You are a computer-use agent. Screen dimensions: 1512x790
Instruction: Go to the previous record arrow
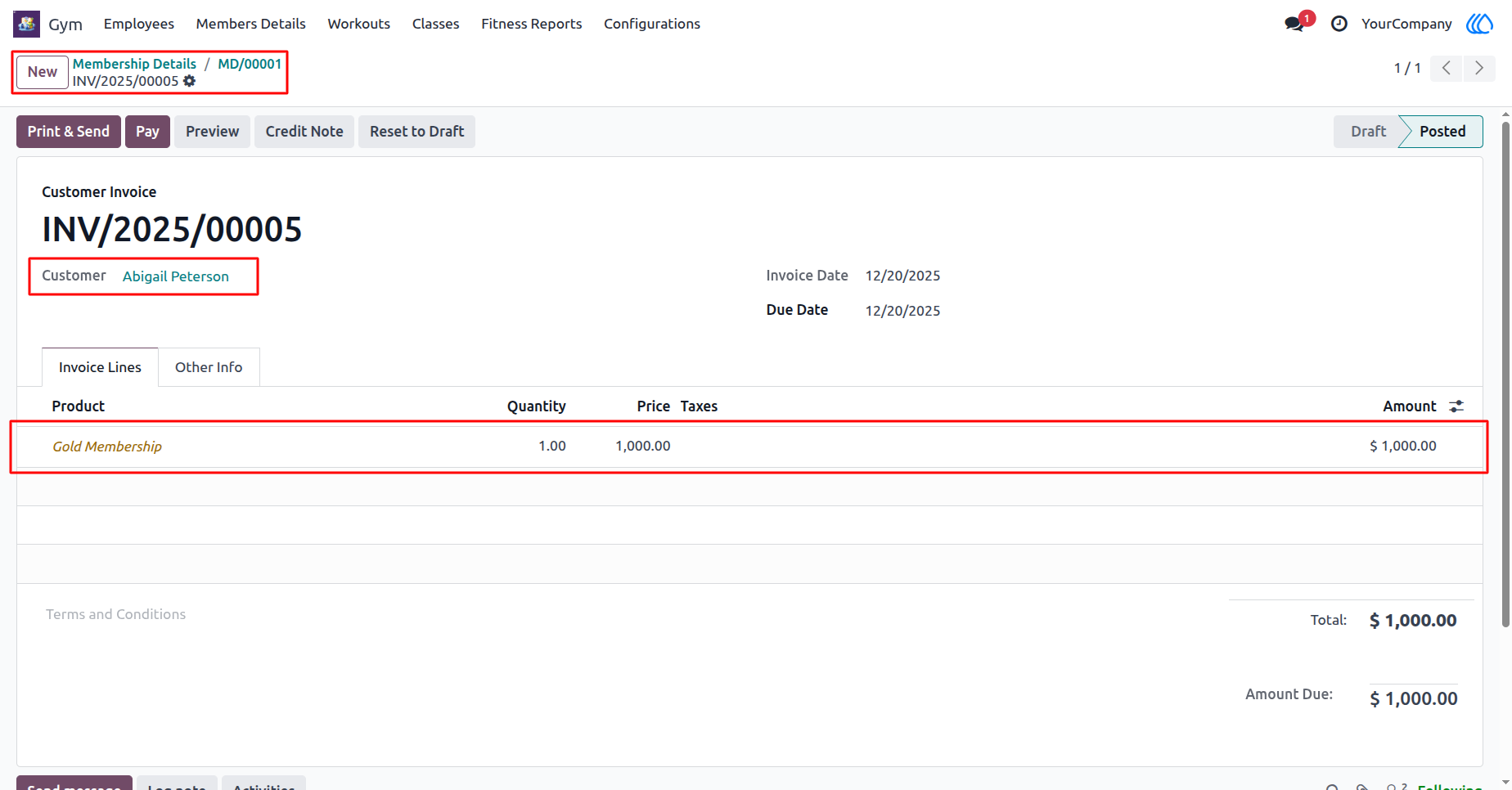click(x=1447, y=68)
